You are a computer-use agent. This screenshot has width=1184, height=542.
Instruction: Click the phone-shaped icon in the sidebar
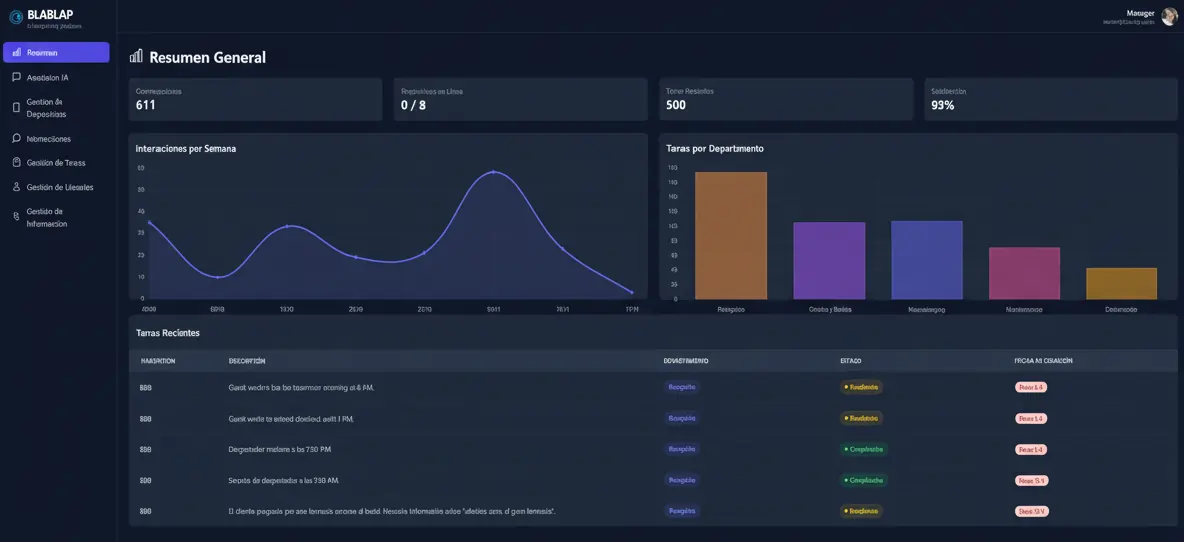pos(17,108)
